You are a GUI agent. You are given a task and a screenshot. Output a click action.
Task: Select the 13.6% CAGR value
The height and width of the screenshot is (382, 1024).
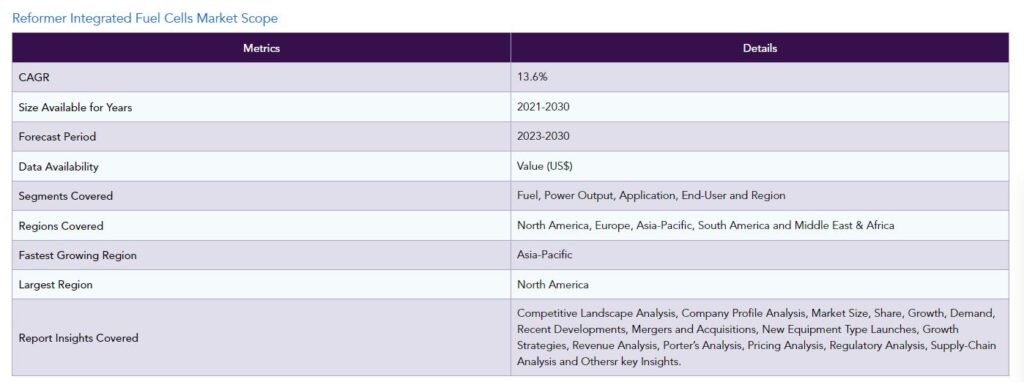pos(532,77)
